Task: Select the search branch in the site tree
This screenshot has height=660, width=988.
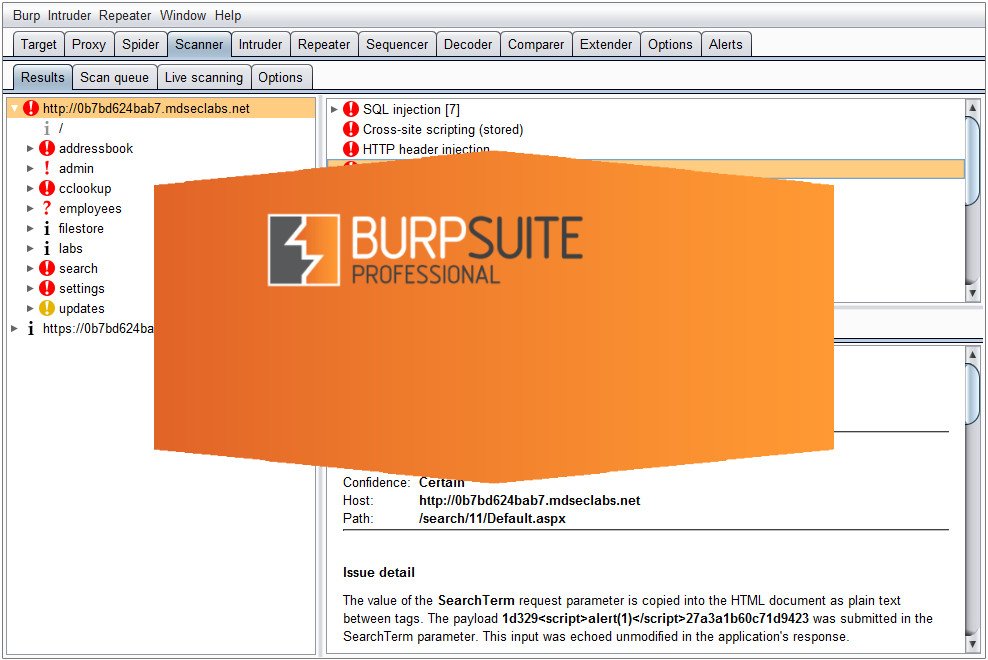Action: coord(81,268)
